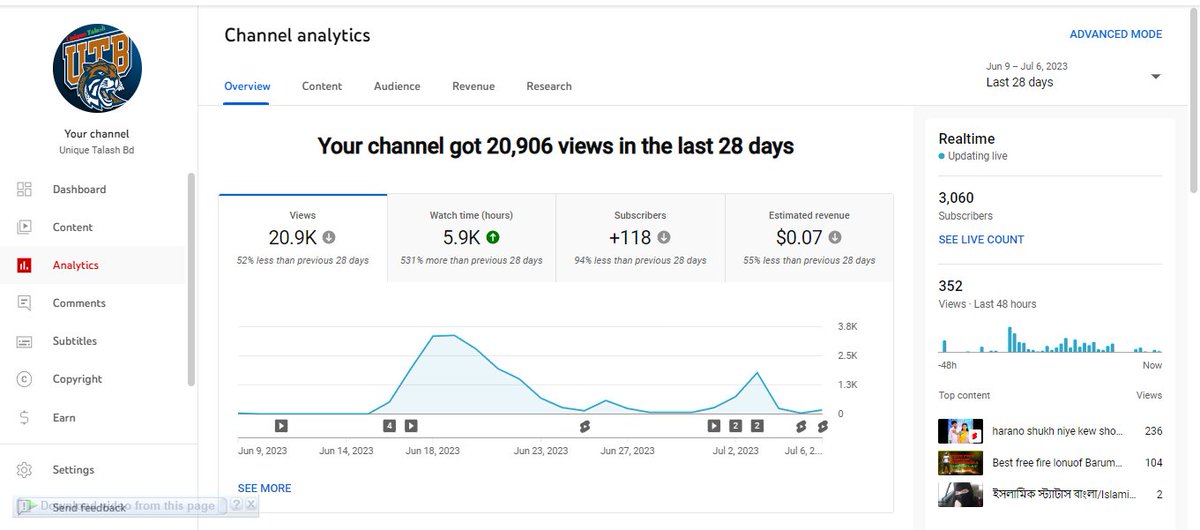The width and height of the screenshot is (1200, 530).
Task: Click the Subtitles icon in the sidebar
Action: (25, 341)
